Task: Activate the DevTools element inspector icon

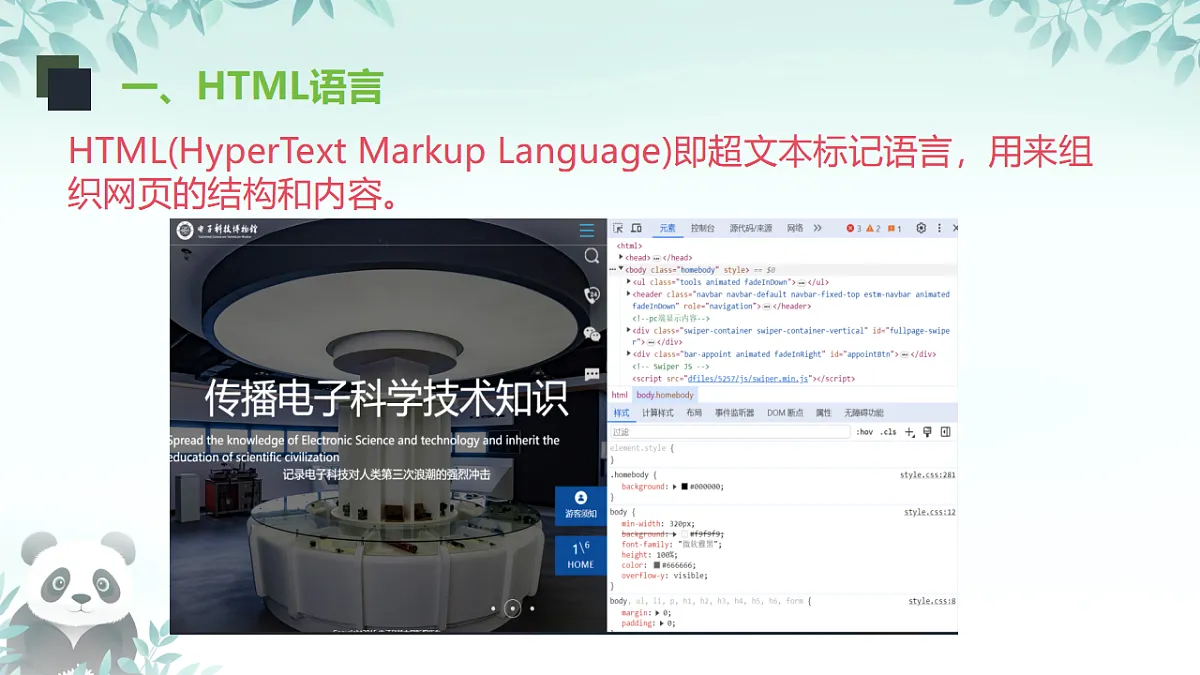Action: 618,228
